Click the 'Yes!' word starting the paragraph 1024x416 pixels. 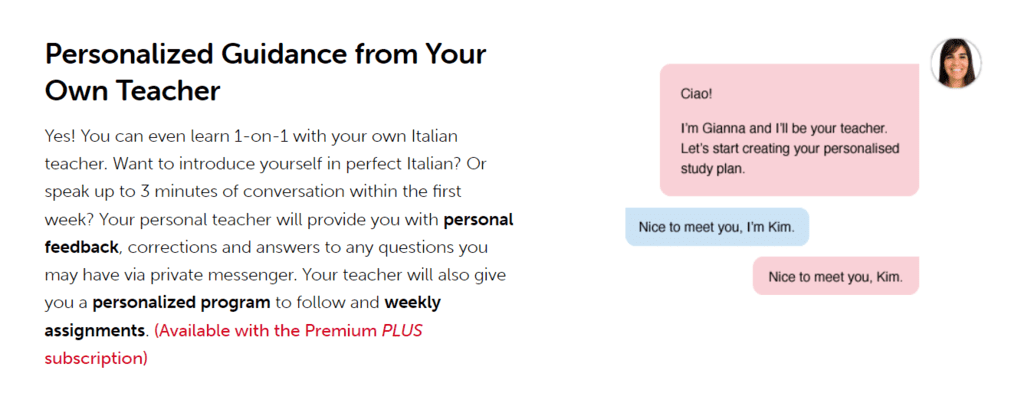pyautogui.click(x=60, y=134)
